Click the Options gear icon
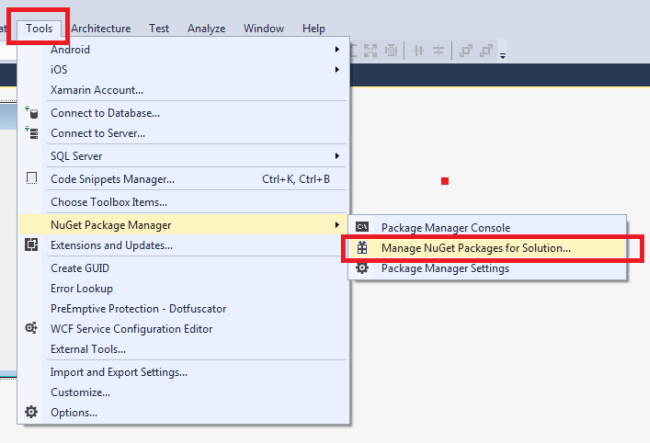 (32, 412)
